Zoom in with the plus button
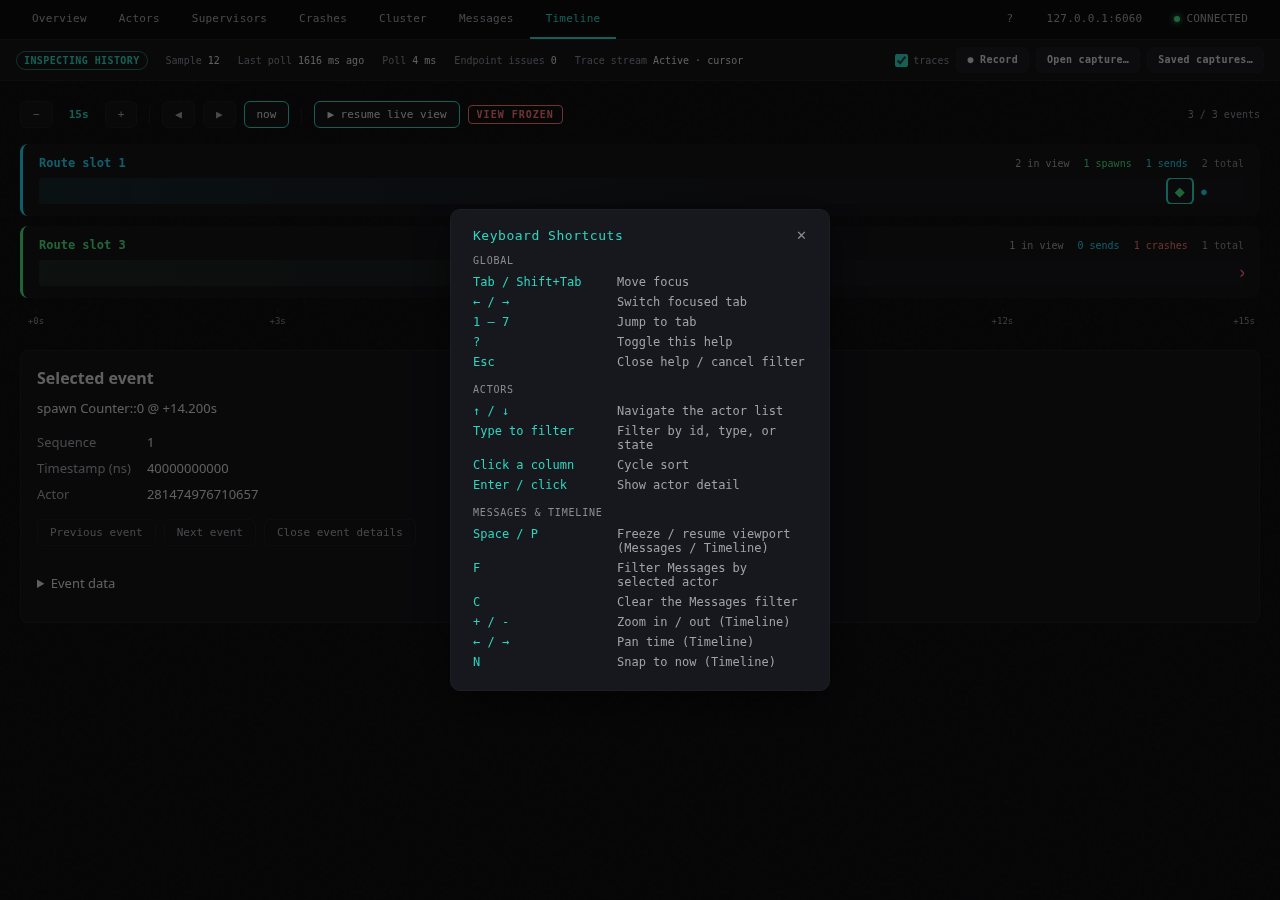Viewport: 1280px width, 900px height. coord(121,114)
